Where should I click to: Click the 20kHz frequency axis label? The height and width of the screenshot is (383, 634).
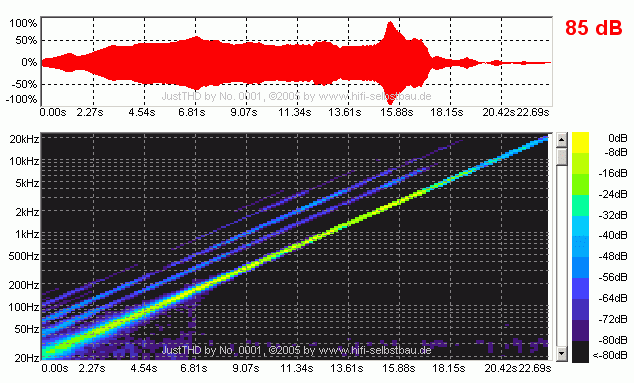24,139
